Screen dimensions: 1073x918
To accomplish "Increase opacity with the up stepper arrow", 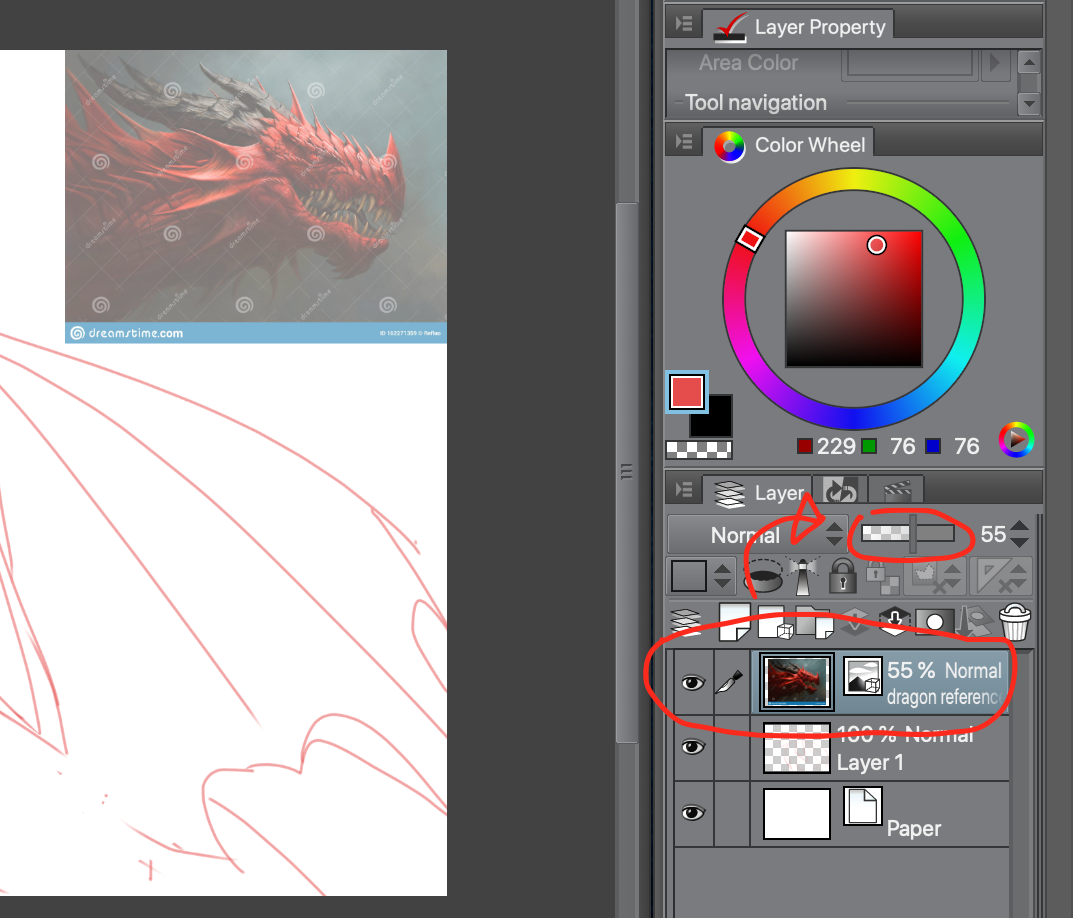I will (x=1019, y=526).
